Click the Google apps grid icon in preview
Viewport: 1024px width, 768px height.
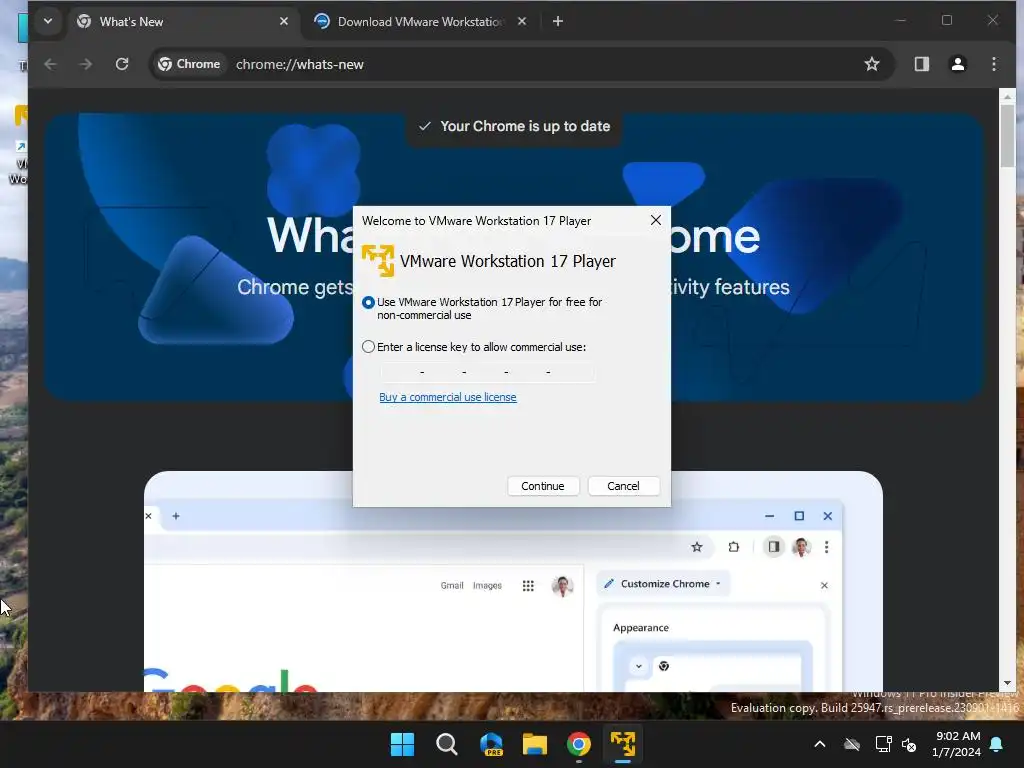point(528,586)
